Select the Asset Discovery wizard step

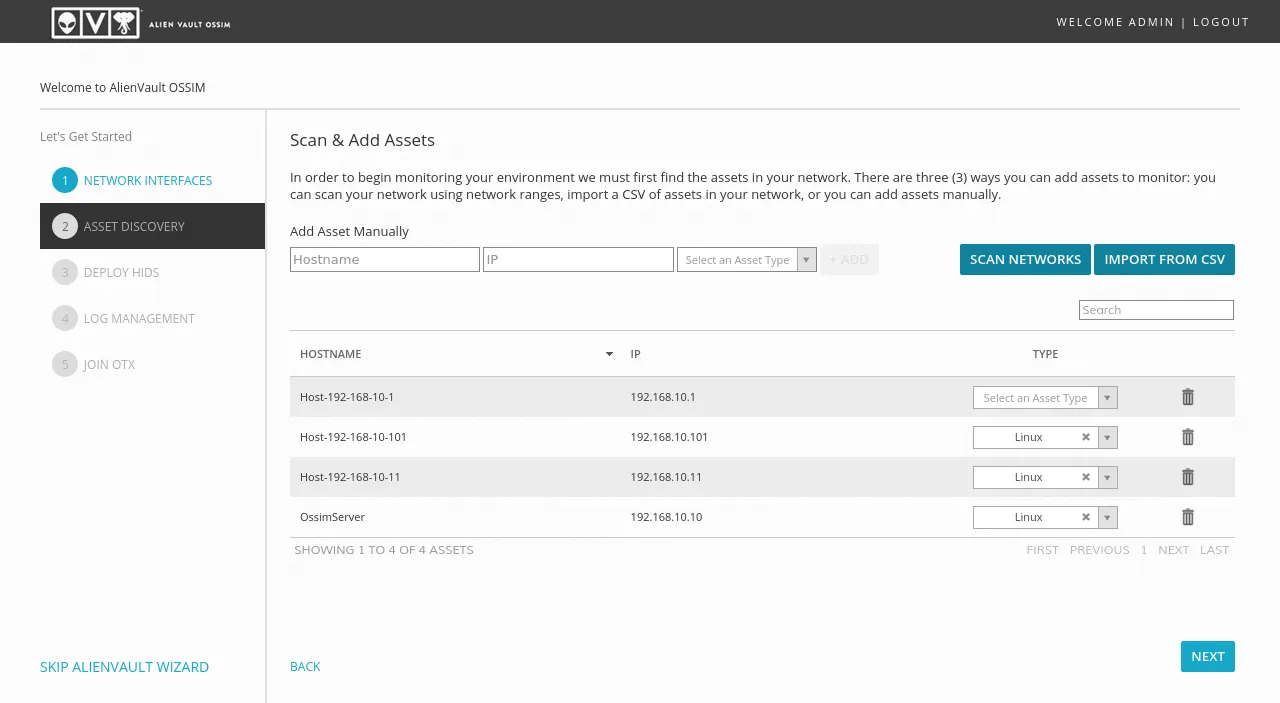pyautogui.click(x=134, y=227)
